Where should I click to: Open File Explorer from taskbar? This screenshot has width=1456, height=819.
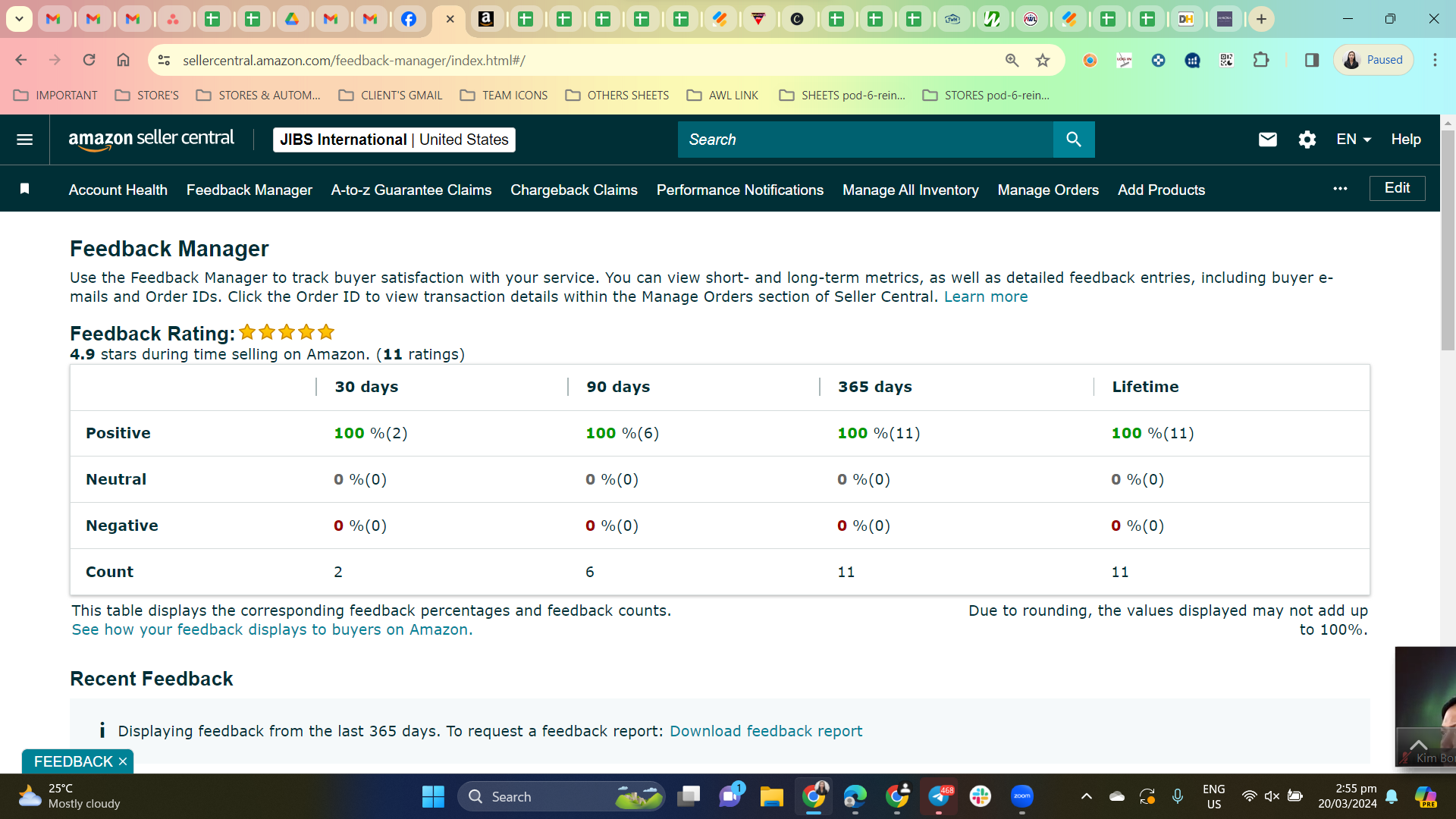(x=771, y=796)
